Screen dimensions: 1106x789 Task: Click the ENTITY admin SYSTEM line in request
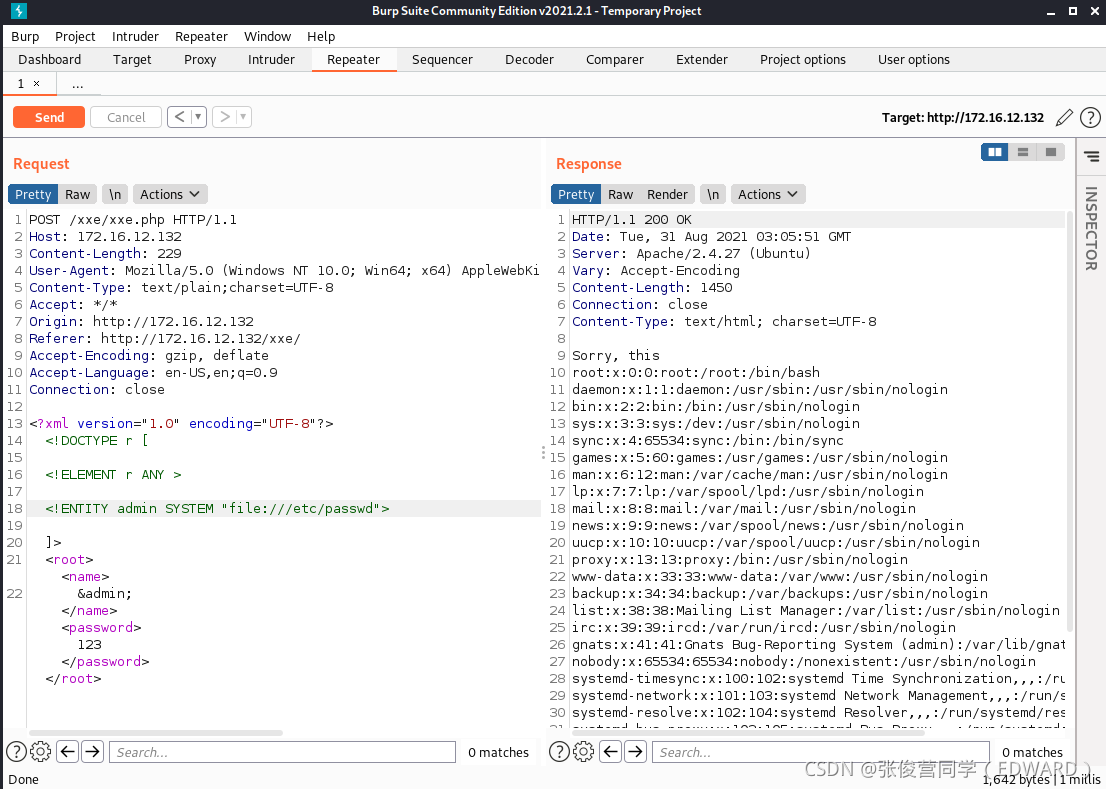coord(217,508)
